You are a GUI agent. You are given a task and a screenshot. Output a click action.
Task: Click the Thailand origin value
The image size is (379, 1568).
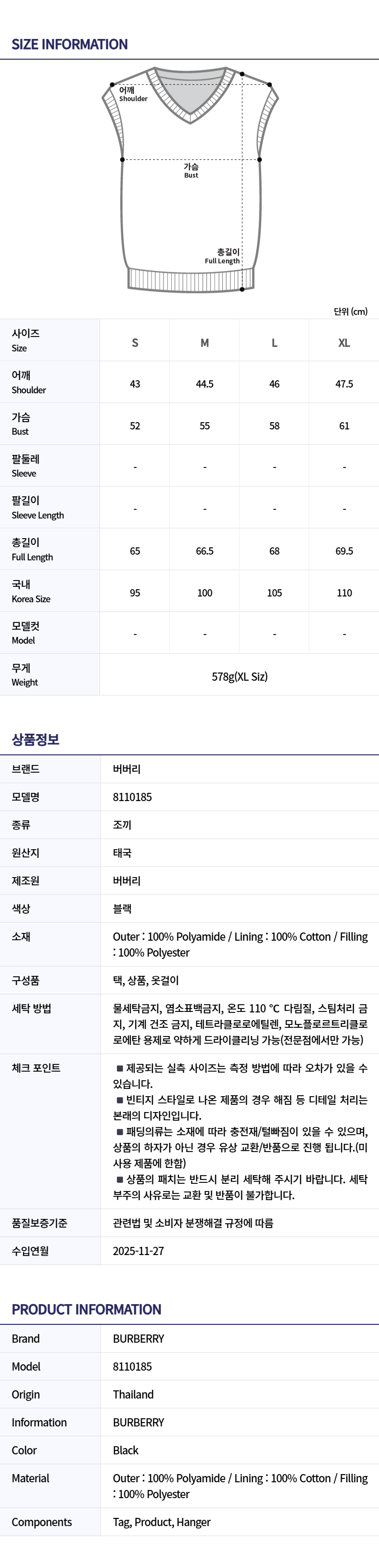click(133, 1395)
